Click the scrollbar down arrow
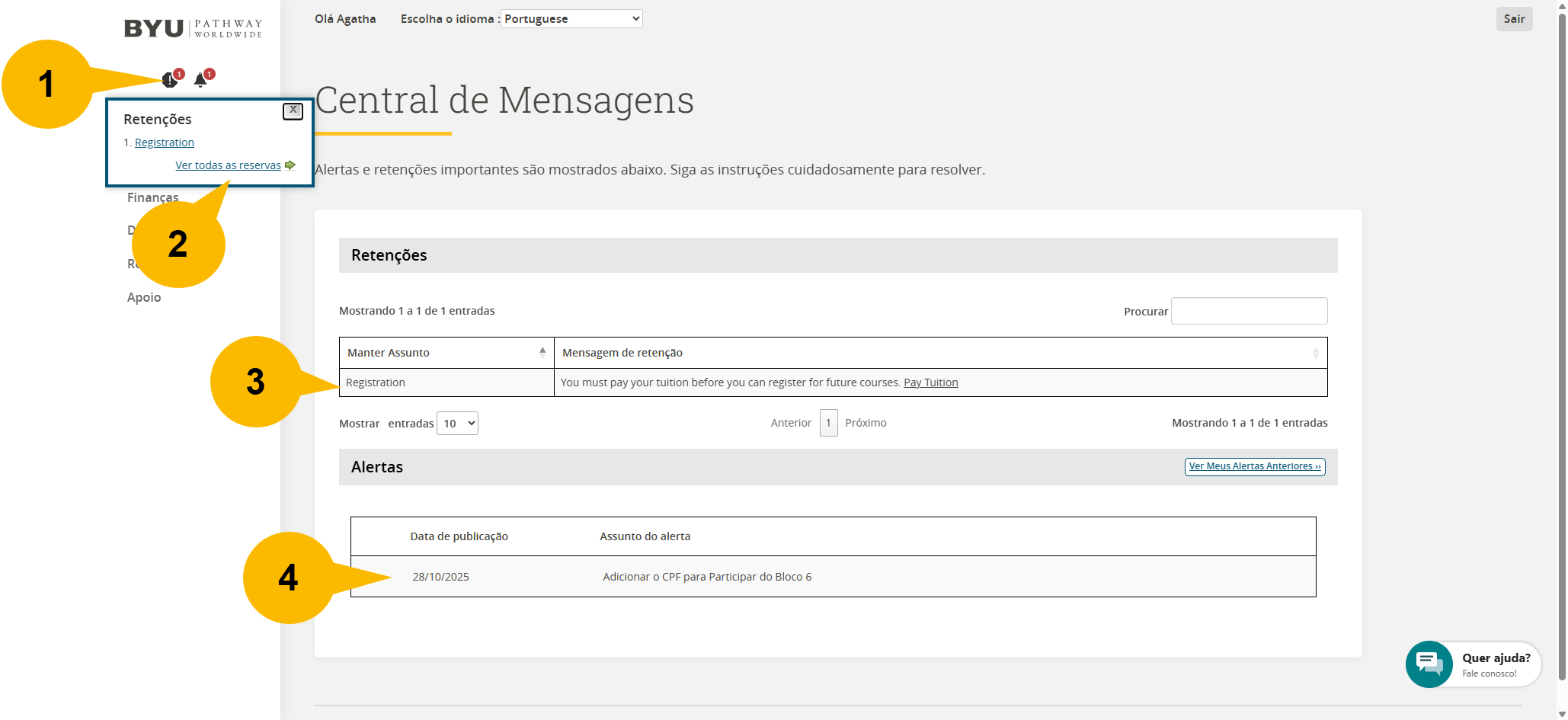Image resolution: width=1568 pixels, height=720 pixels. pyautogui.click(x=1562, y=714)
